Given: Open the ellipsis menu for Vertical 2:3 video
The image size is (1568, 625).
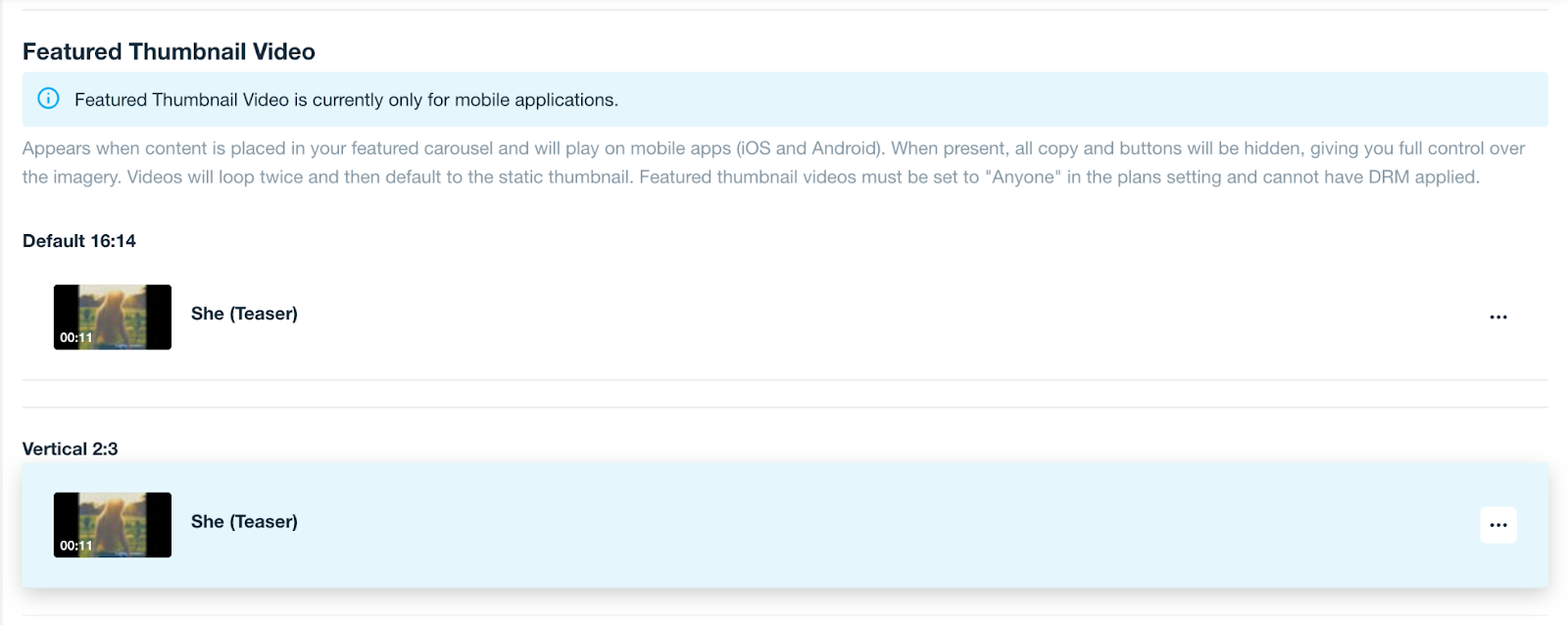Looking at the screenshot, I should (x=1497, y=525).
